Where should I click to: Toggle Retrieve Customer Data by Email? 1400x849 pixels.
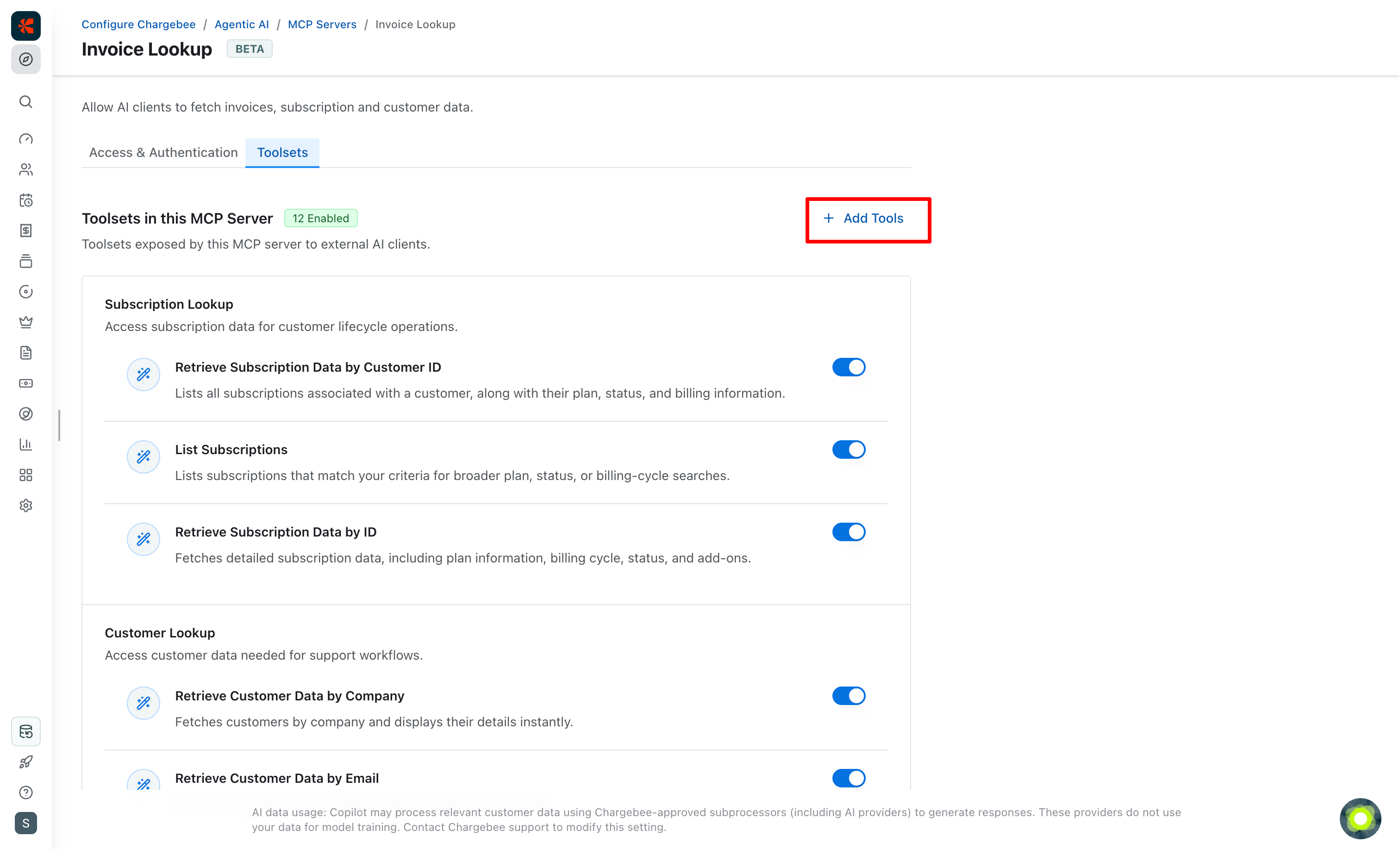(849, 779)
